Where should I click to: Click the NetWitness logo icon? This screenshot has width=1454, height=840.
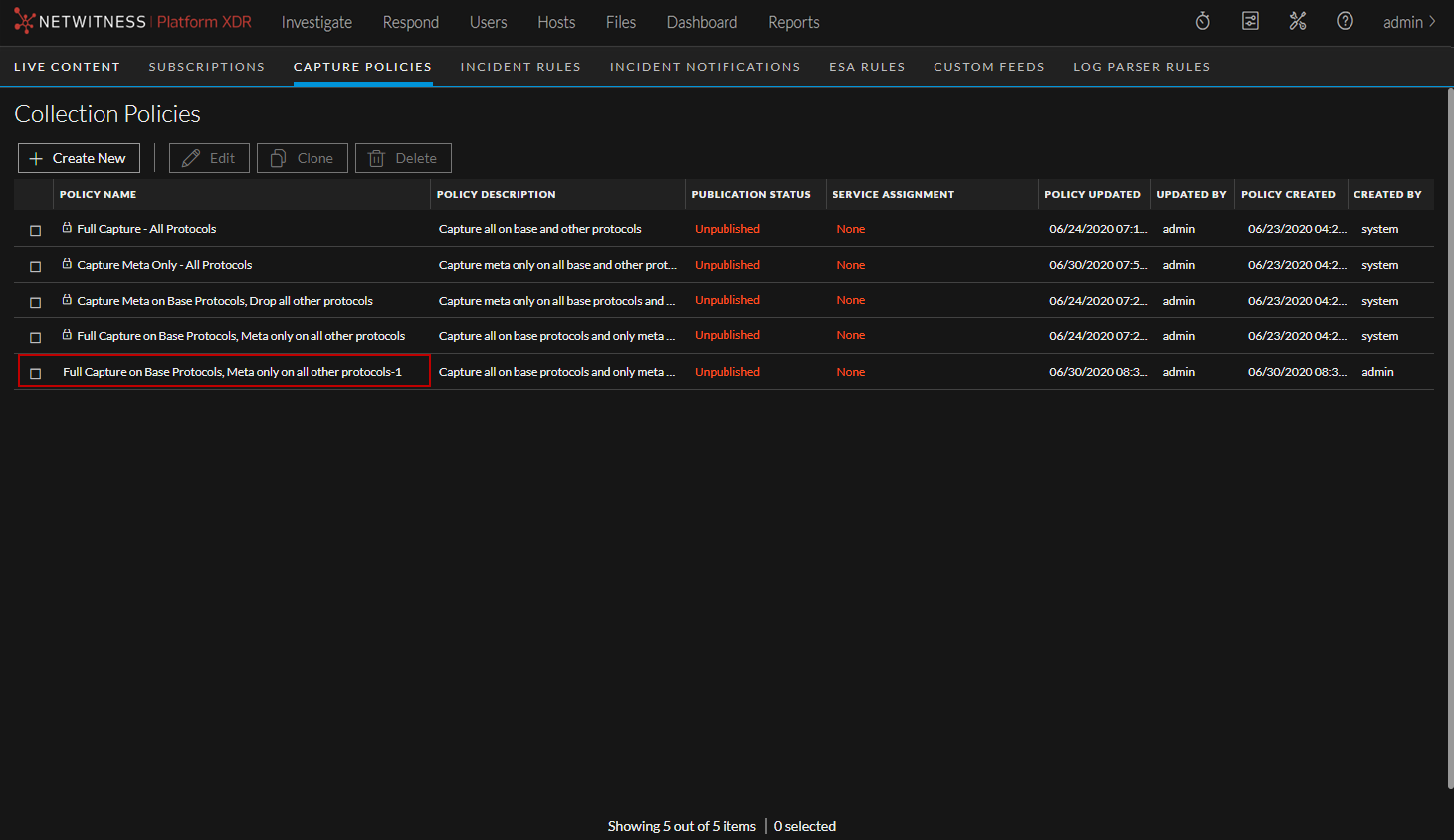(x=25, y=20)
